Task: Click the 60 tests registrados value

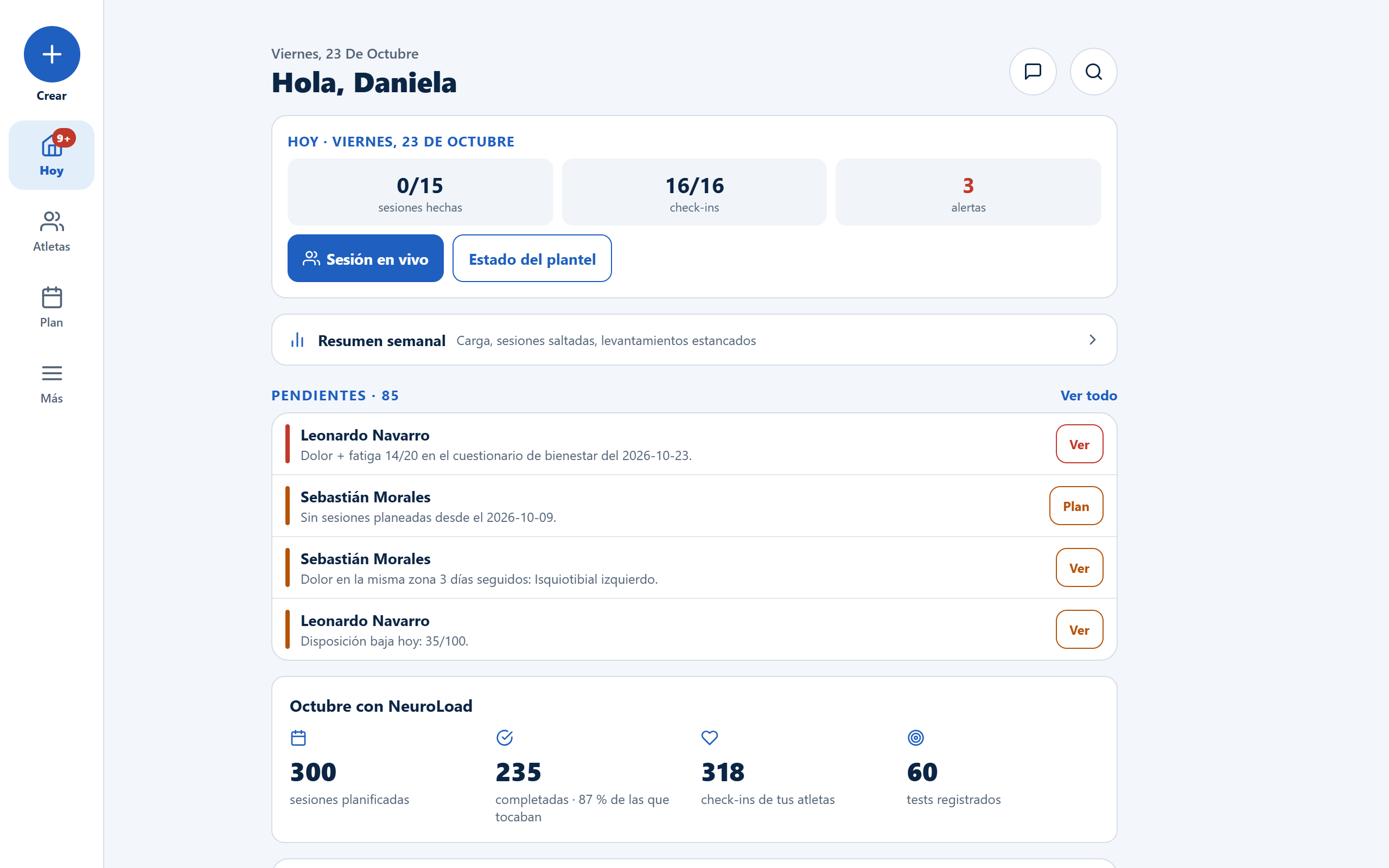Action: (x=922, y=772)
